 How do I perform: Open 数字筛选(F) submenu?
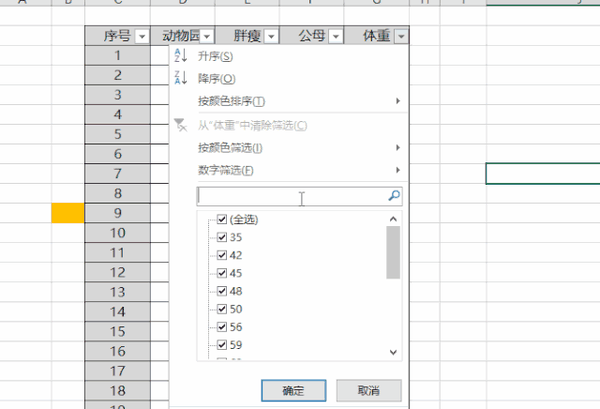pyautogui.click(x=289, y=170)
